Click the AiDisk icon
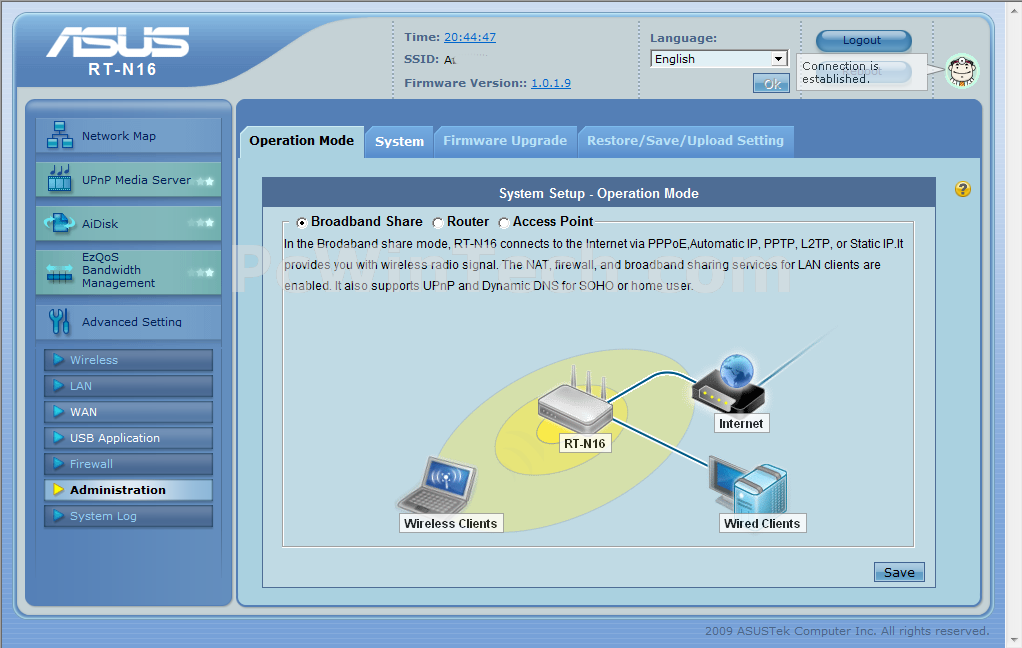Image resolution: width=1022 pixels, height=648 pixels. pyautogui.click(x=59, y=223)
